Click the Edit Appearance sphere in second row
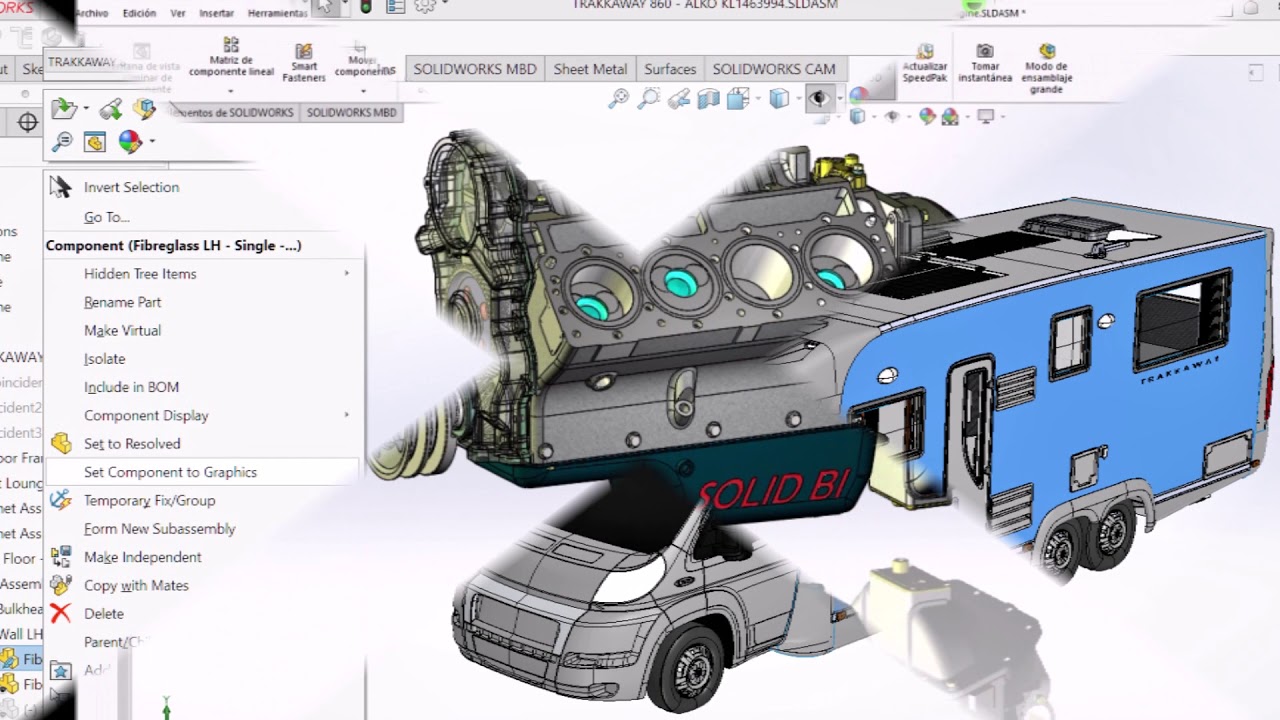 click(927, 117)
